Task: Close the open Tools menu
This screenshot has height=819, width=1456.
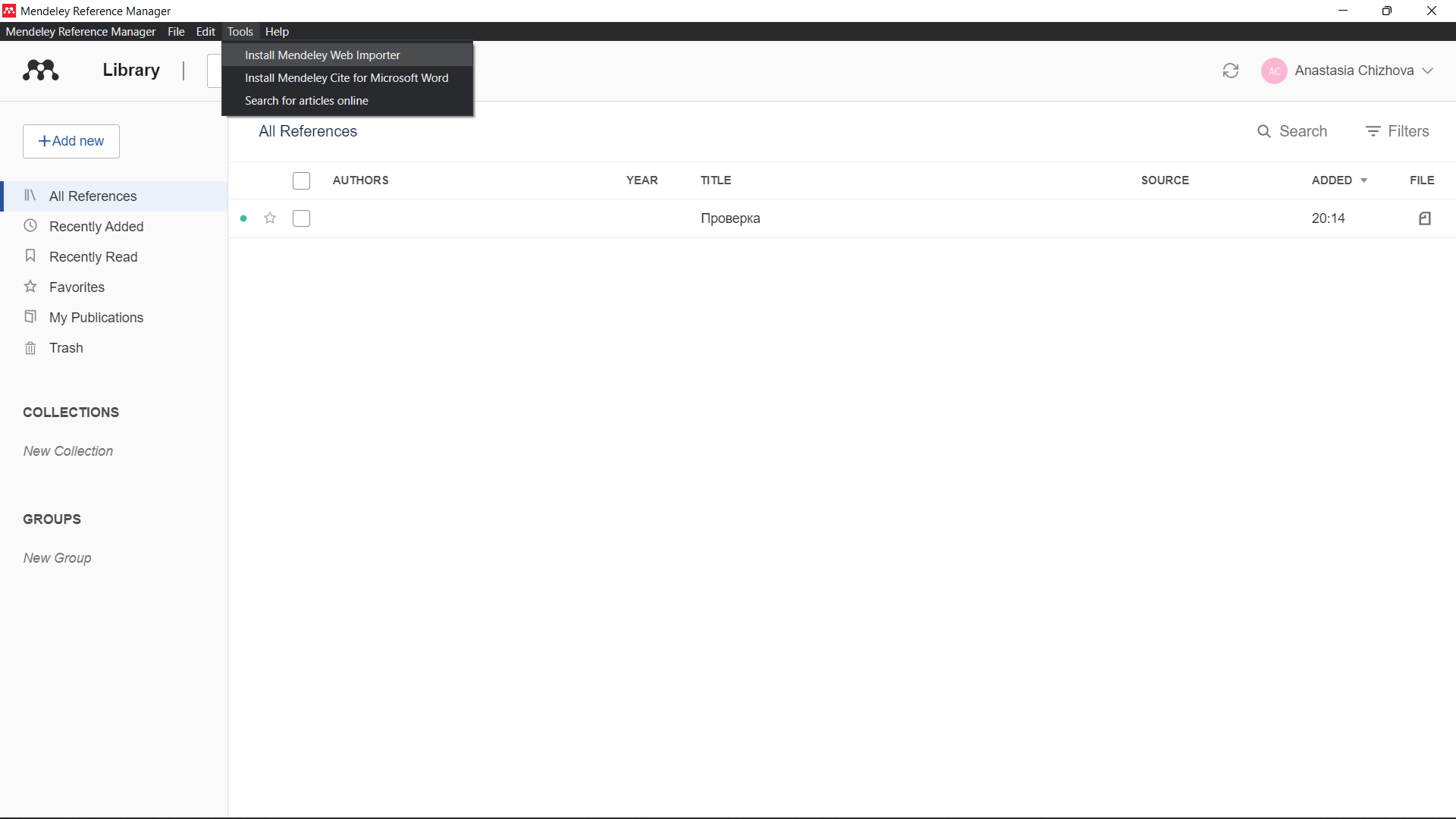Action: coord(240,31)
